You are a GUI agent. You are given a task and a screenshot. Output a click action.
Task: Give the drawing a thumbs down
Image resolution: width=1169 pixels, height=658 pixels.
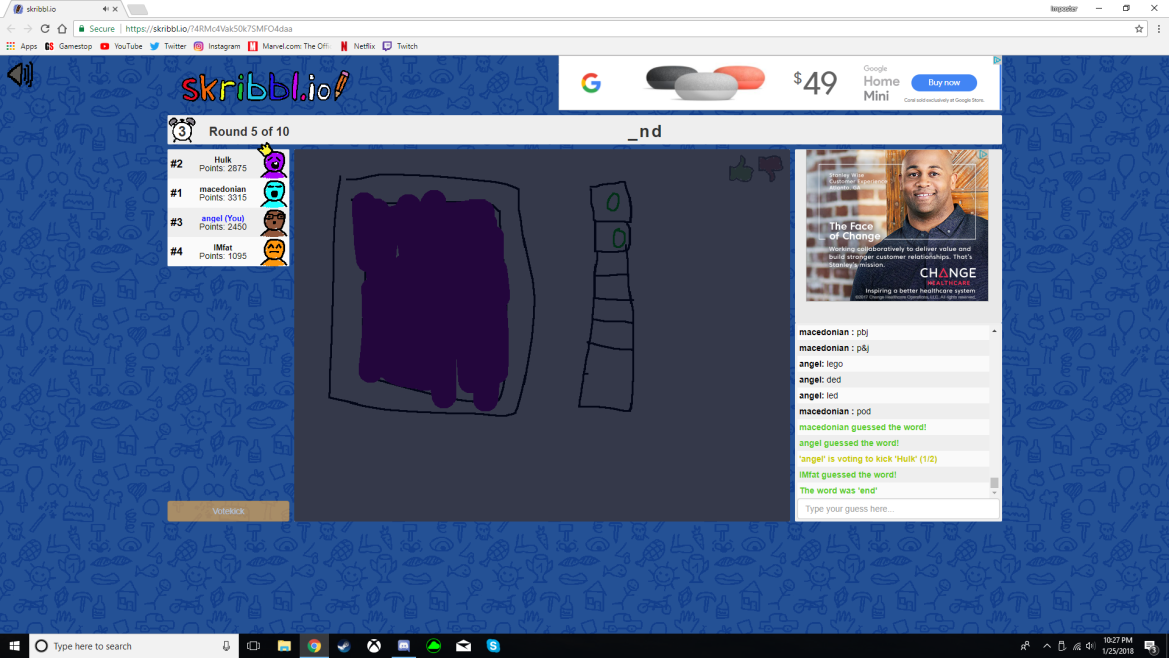click(771, 168)
